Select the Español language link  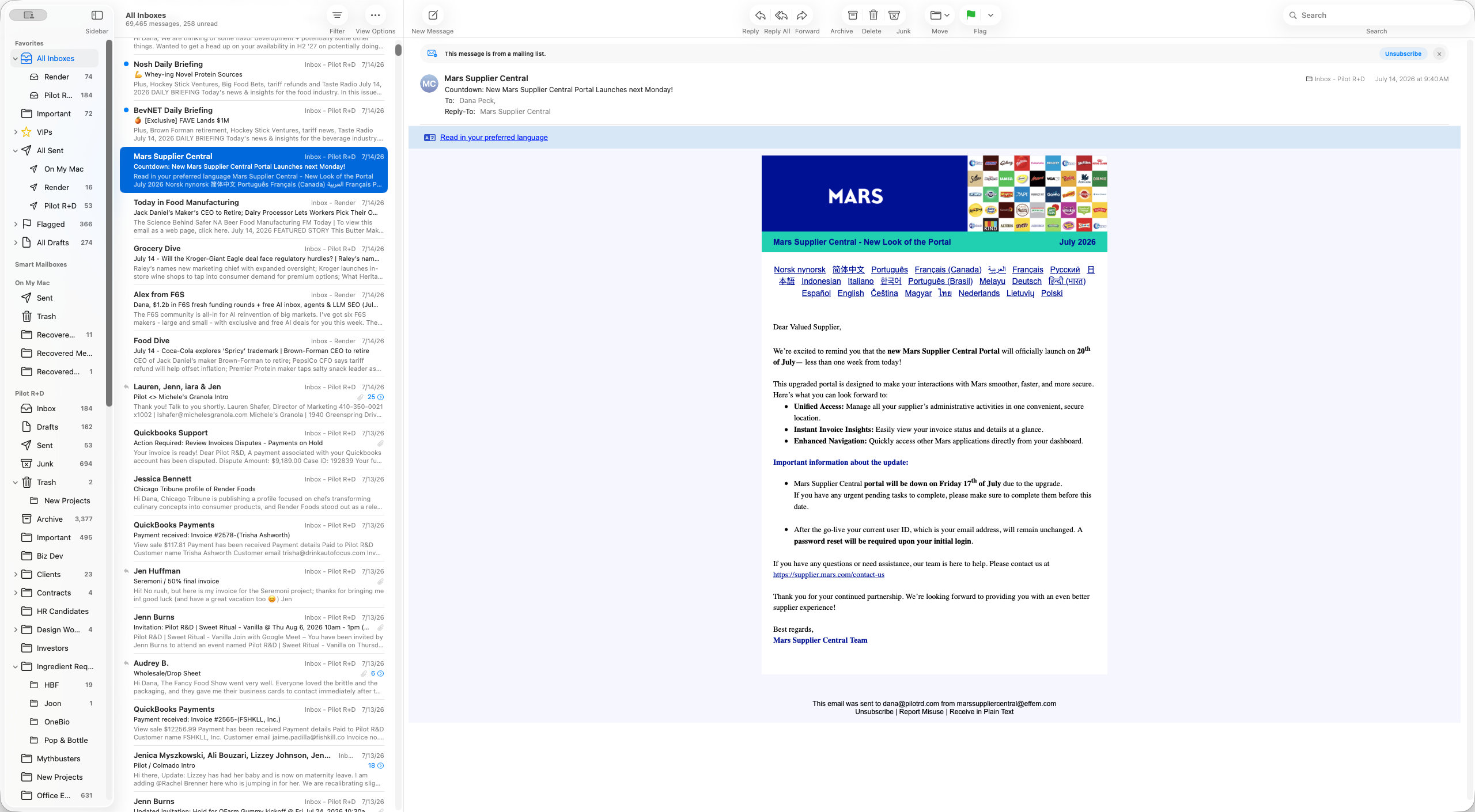[x=816, y=294]
